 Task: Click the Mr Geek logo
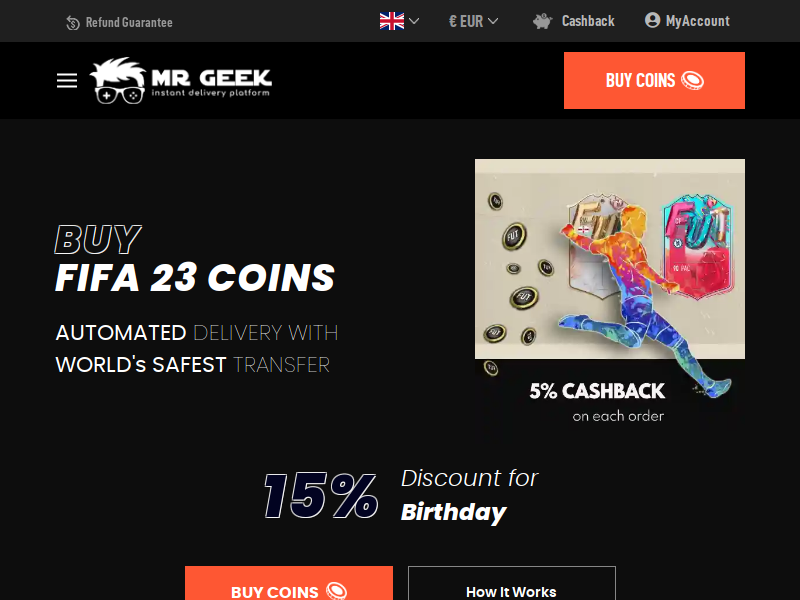[x=181, y=80]
